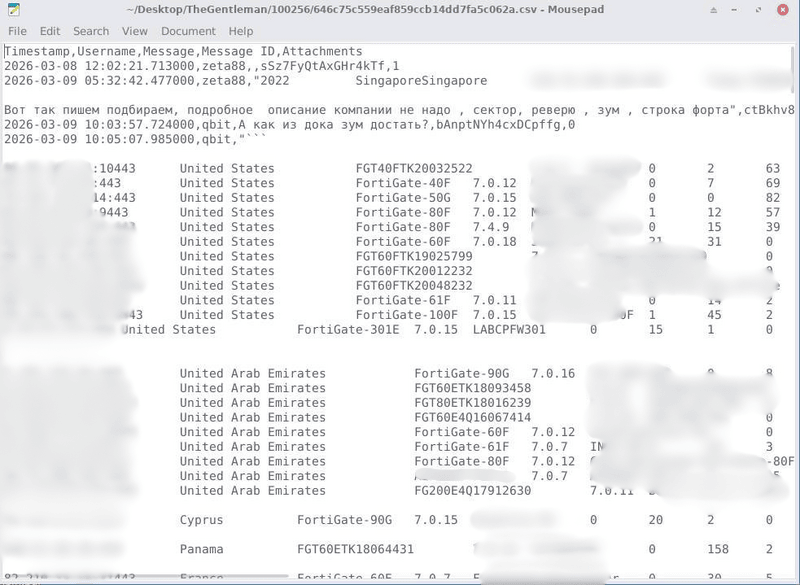Click the text SingaporeSingapore

coord(421,81)
